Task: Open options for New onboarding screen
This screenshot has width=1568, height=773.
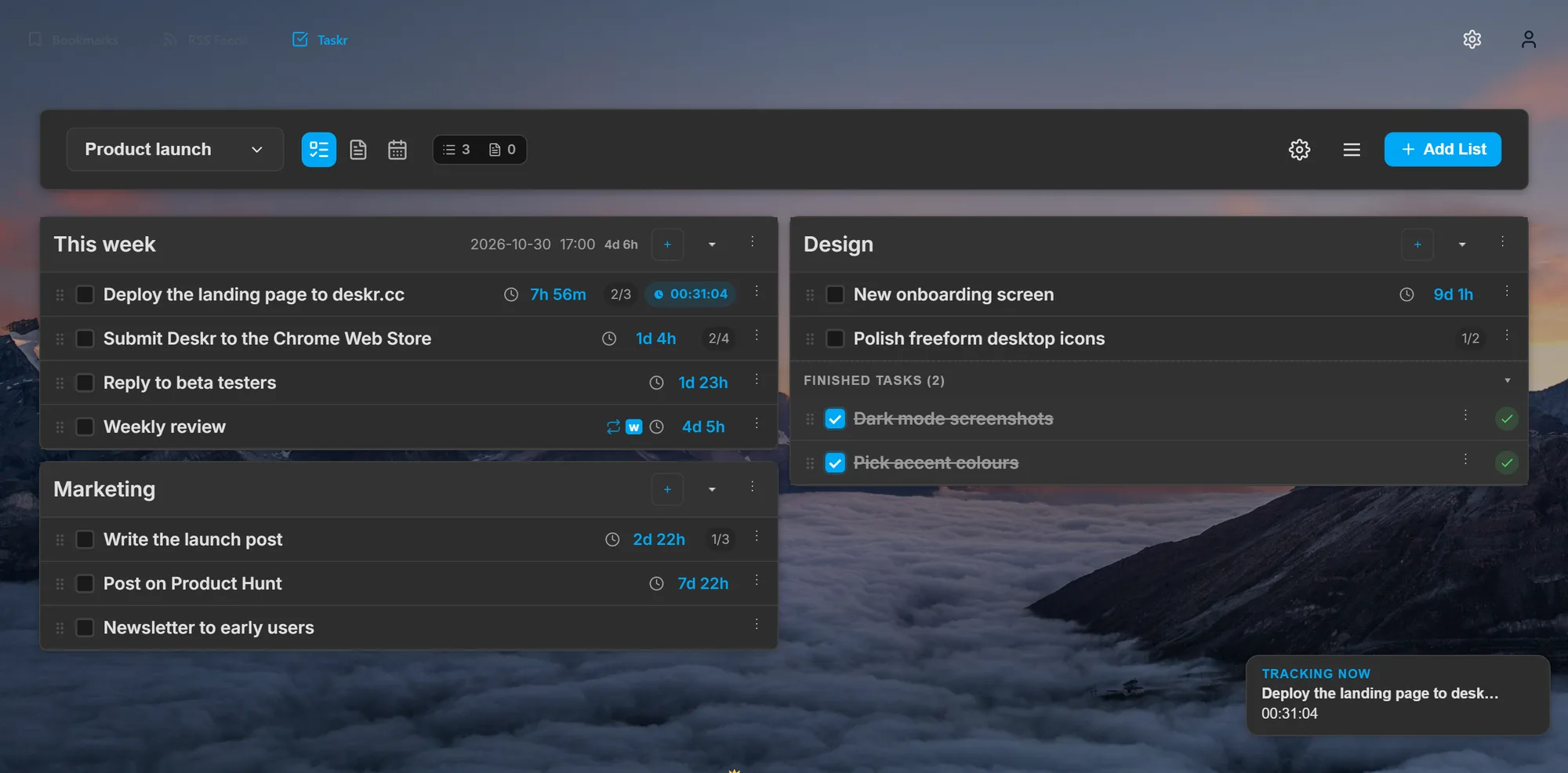Action: (x=1507, y=292)
